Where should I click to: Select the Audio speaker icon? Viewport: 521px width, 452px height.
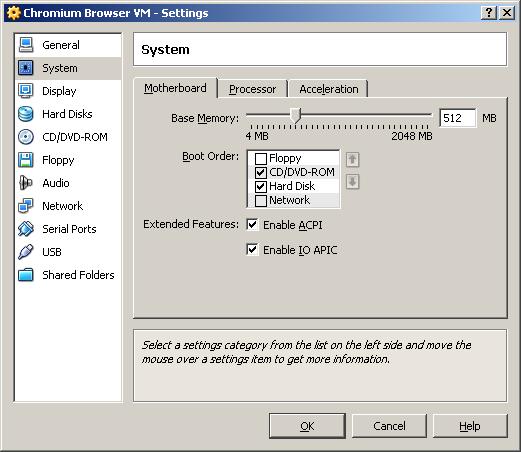[26, 183]
